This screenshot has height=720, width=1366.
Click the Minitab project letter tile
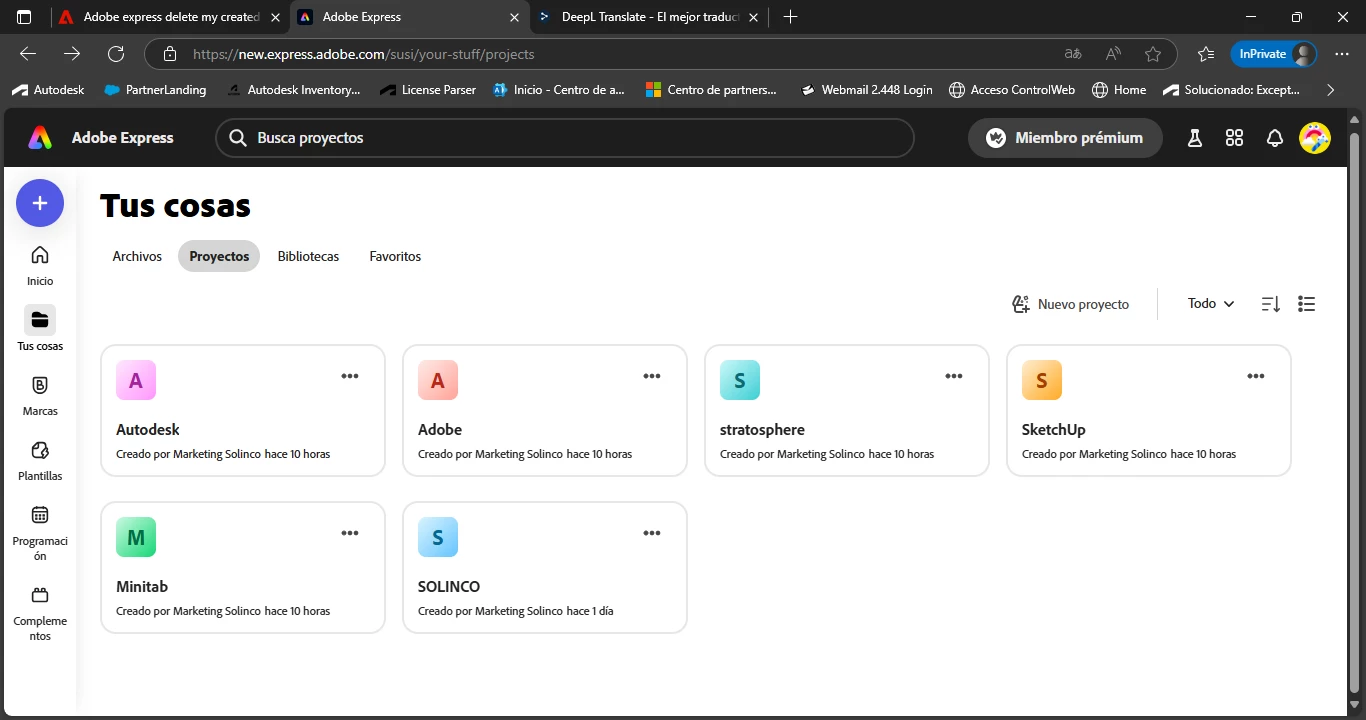coord(136,537)
